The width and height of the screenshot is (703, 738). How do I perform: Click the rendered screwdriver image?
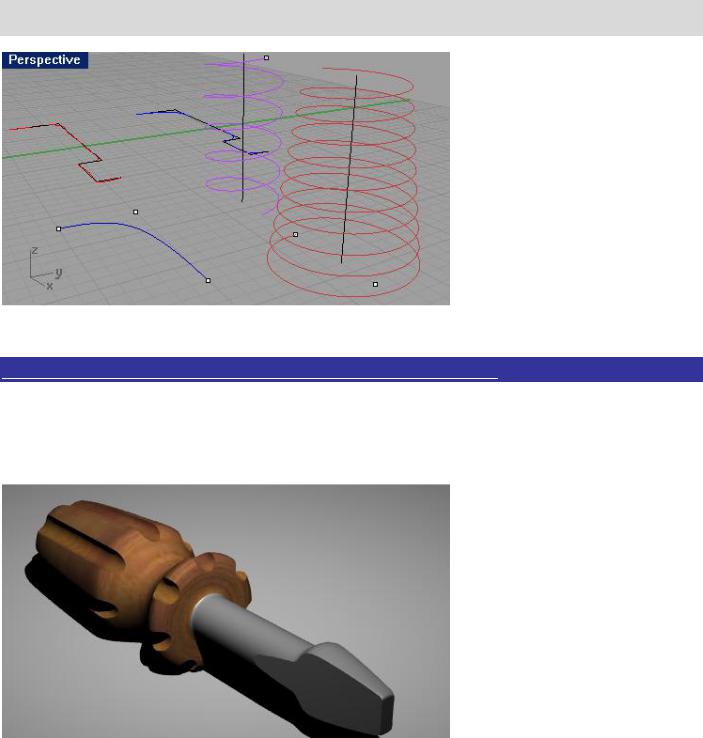coord(226,611)
